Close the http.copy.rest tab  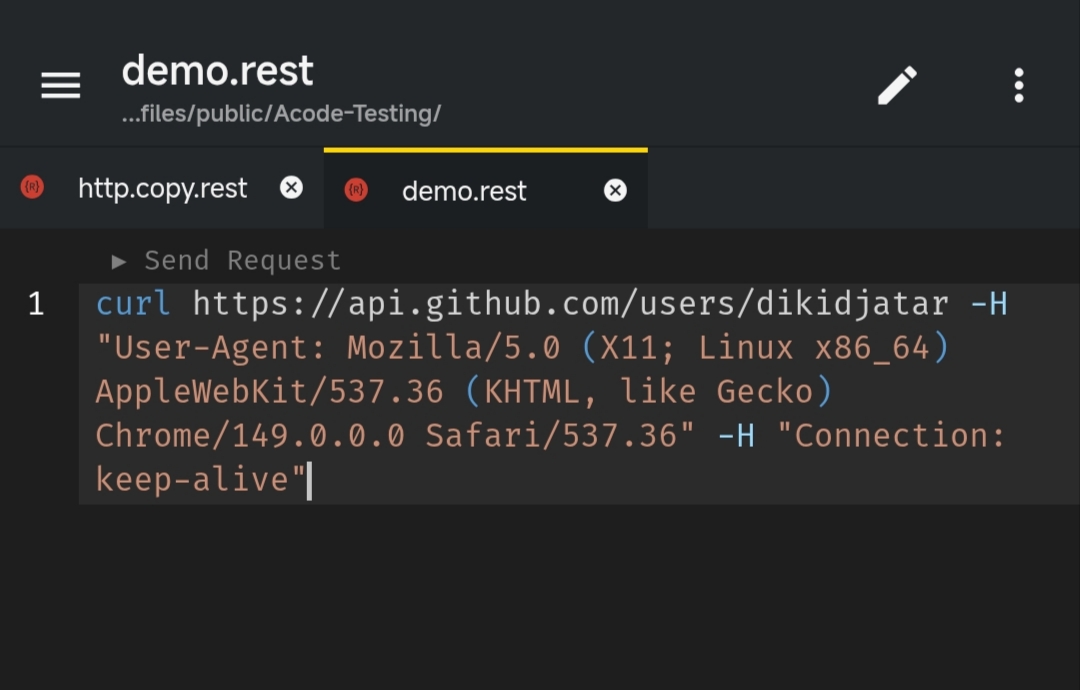pyautogui.click(x=291, y=187)
